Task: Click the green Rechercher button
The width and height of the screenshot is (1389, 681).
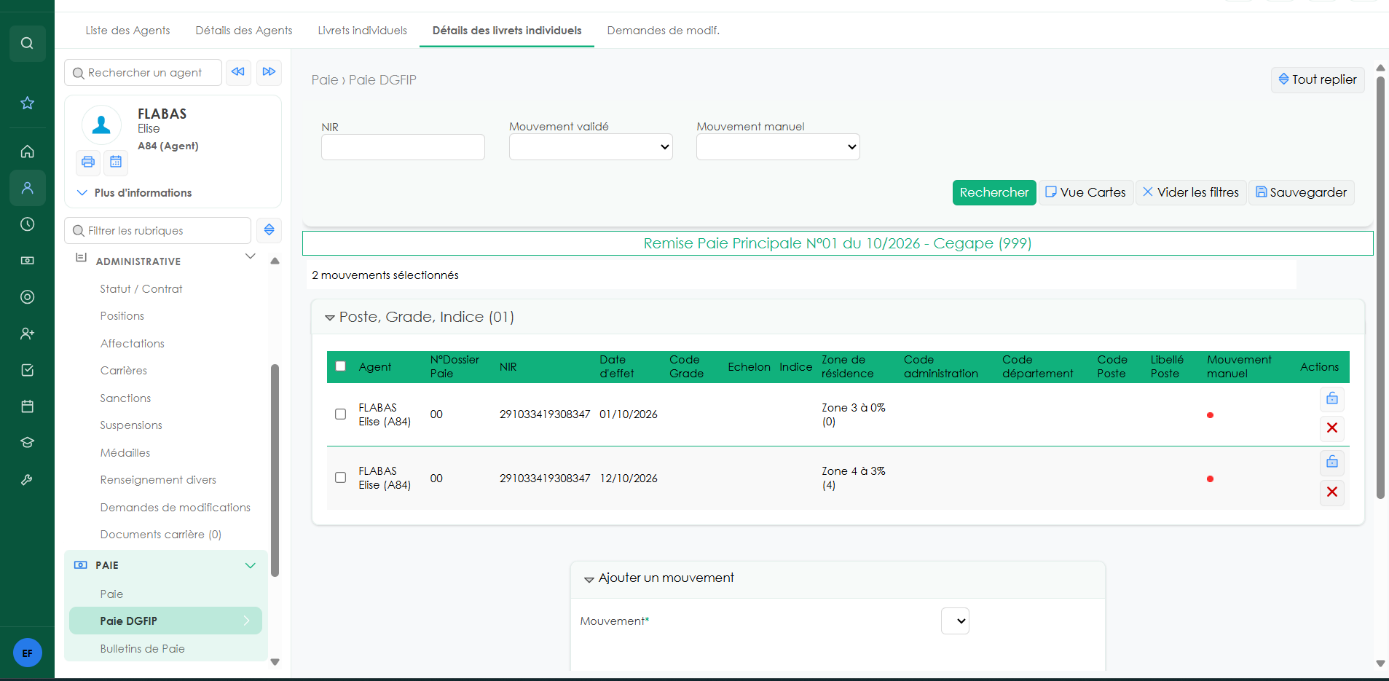Action: (994, 193)
